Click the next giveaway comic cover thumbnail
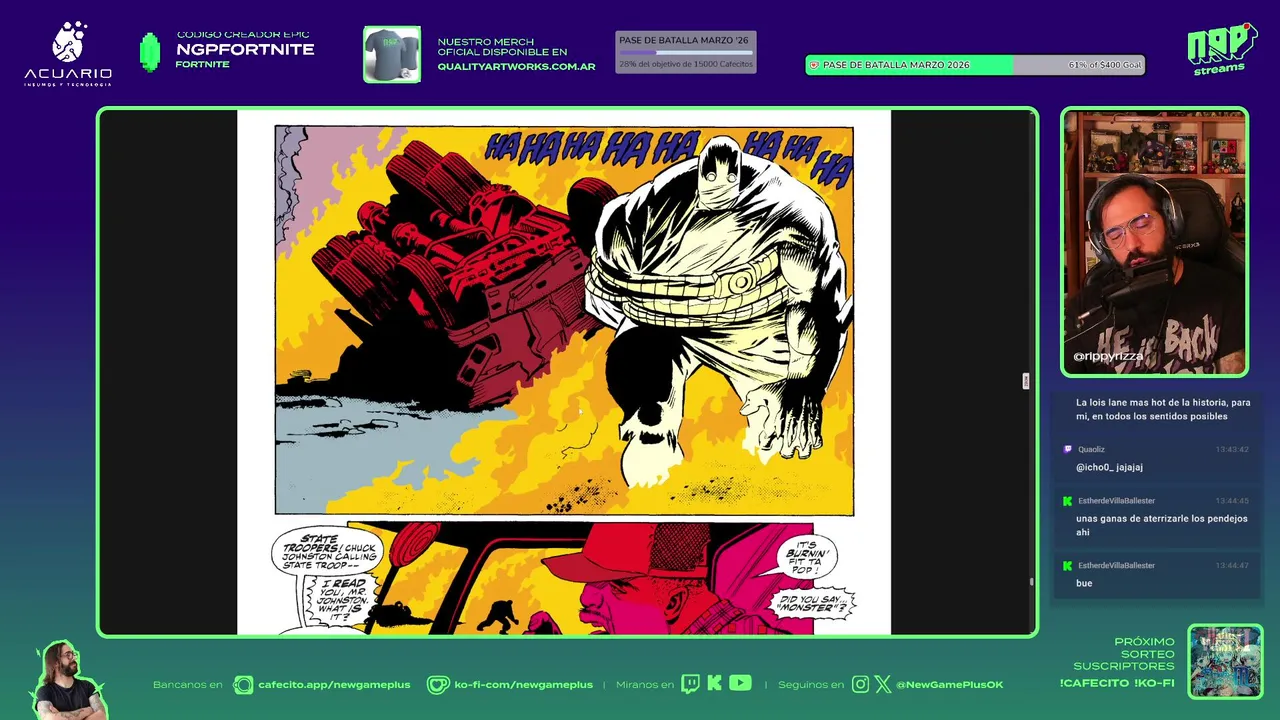 [1225, 662]
